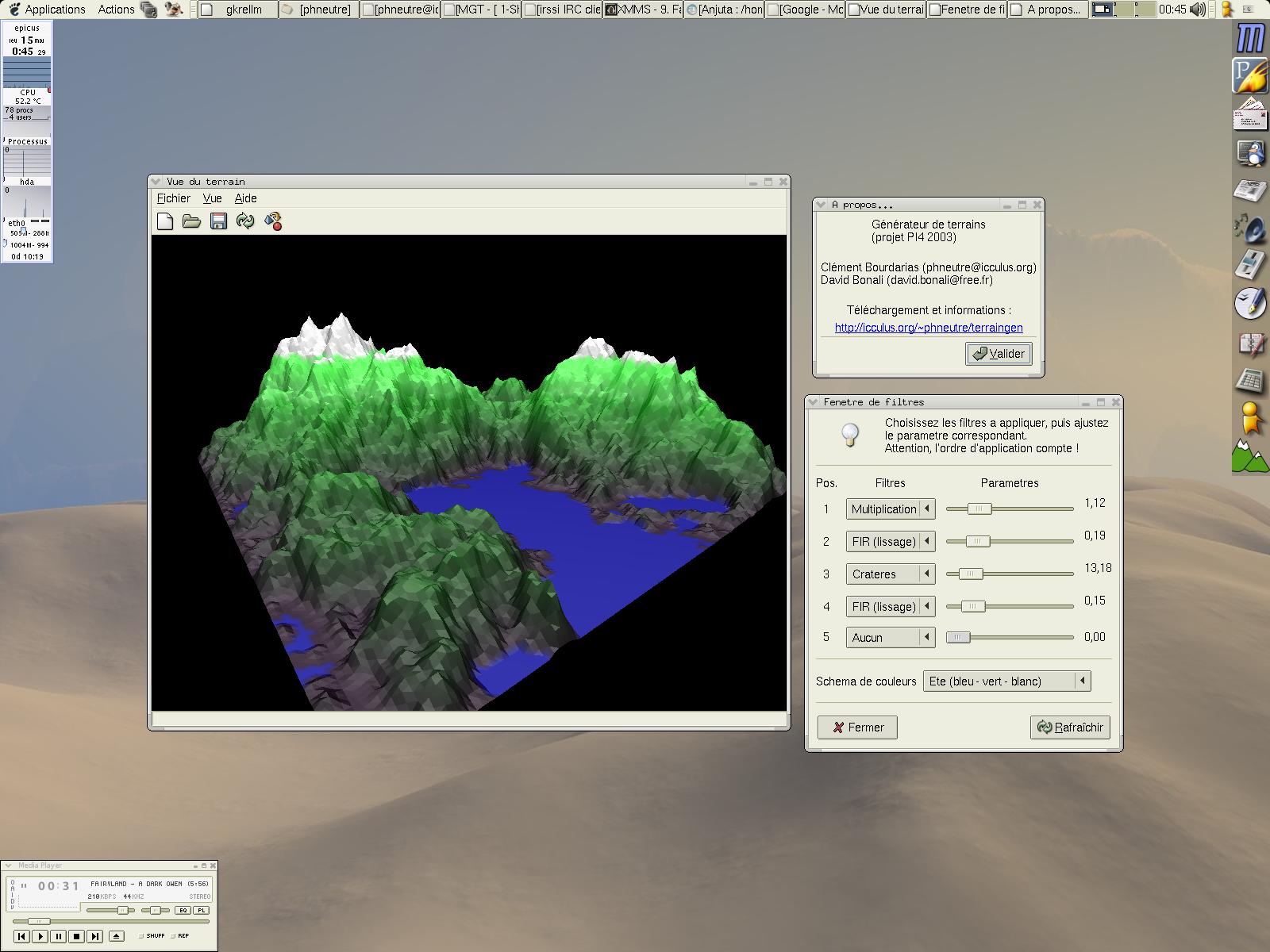Screen dimensions: 1270x952
Task: Toggle the PL playlist button
Action: coord(201,910)
